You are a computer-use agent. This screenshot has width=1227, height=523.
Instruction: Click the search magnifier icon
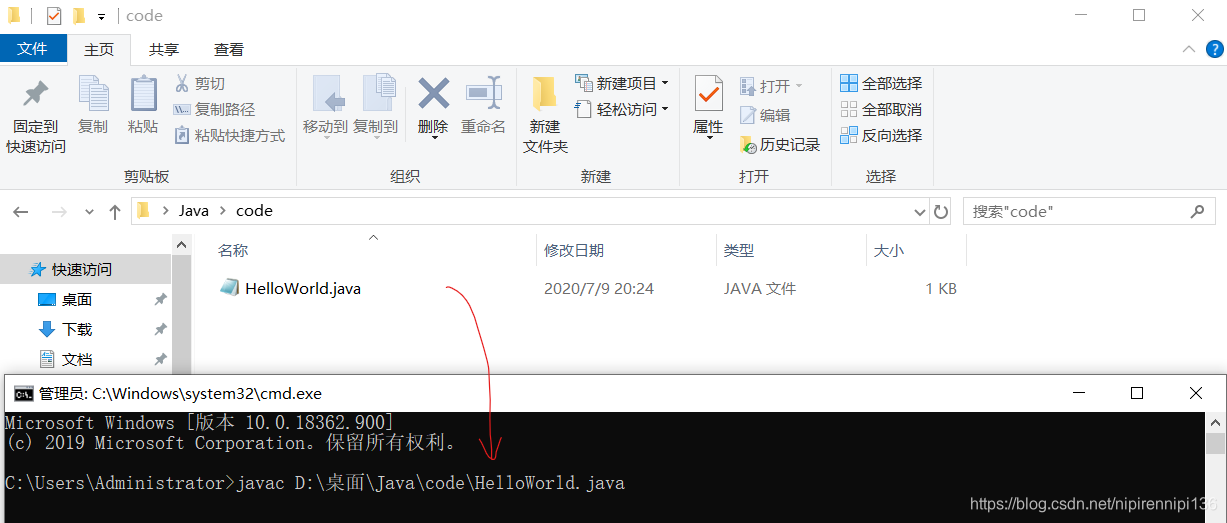coord(1198,212)
